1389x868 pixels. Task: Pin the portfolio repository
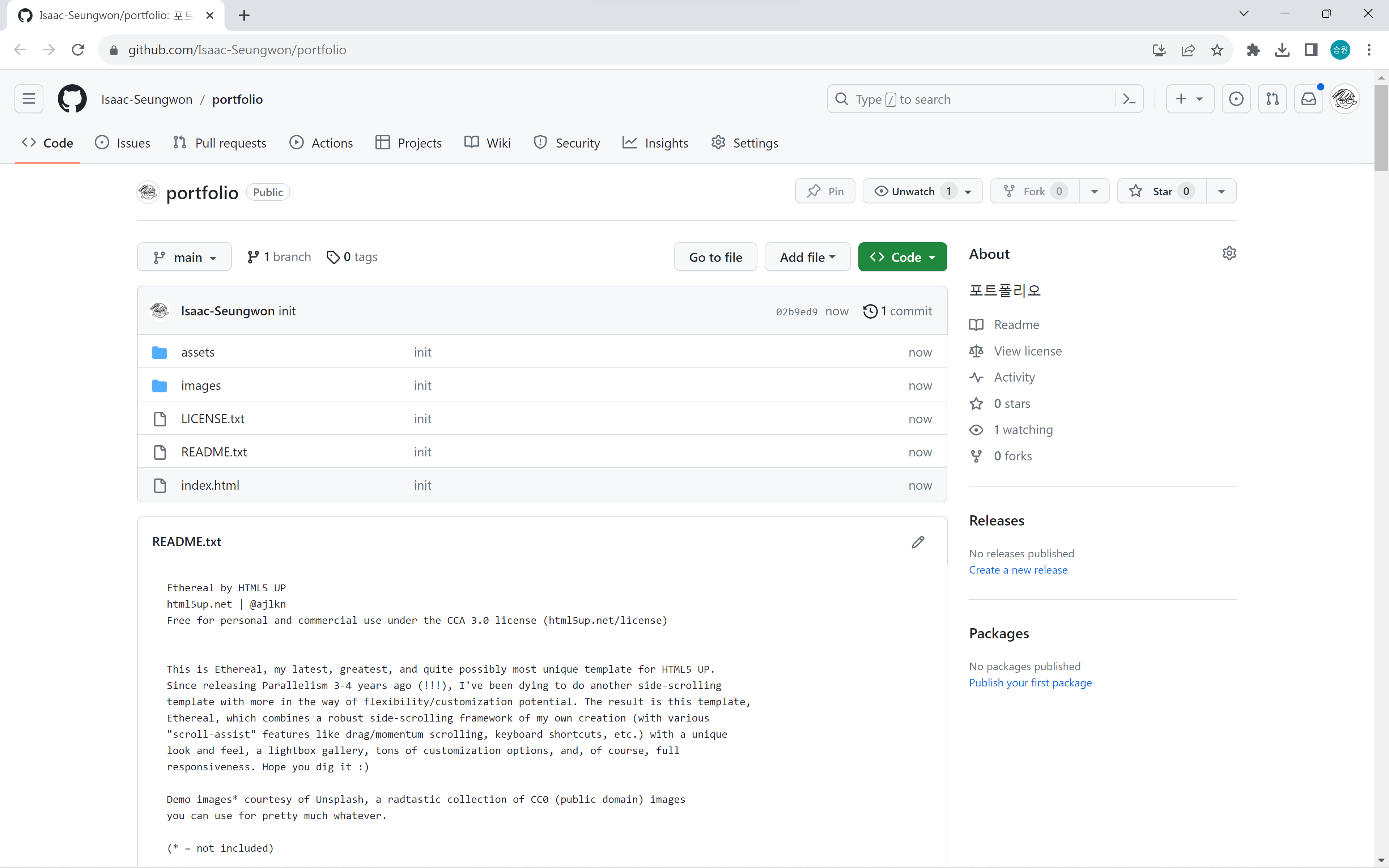tap(825, 191)
